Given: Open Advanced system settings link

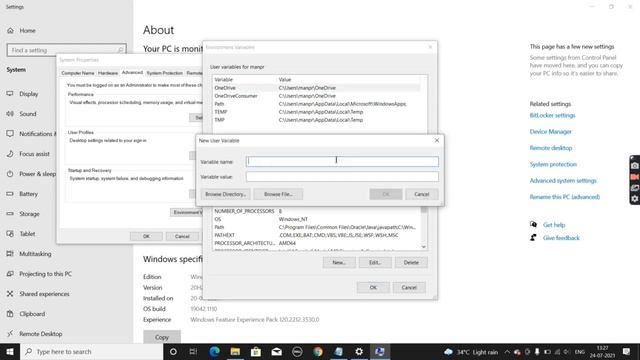Looking at the screenshot, I should click(x=563, y=181).
